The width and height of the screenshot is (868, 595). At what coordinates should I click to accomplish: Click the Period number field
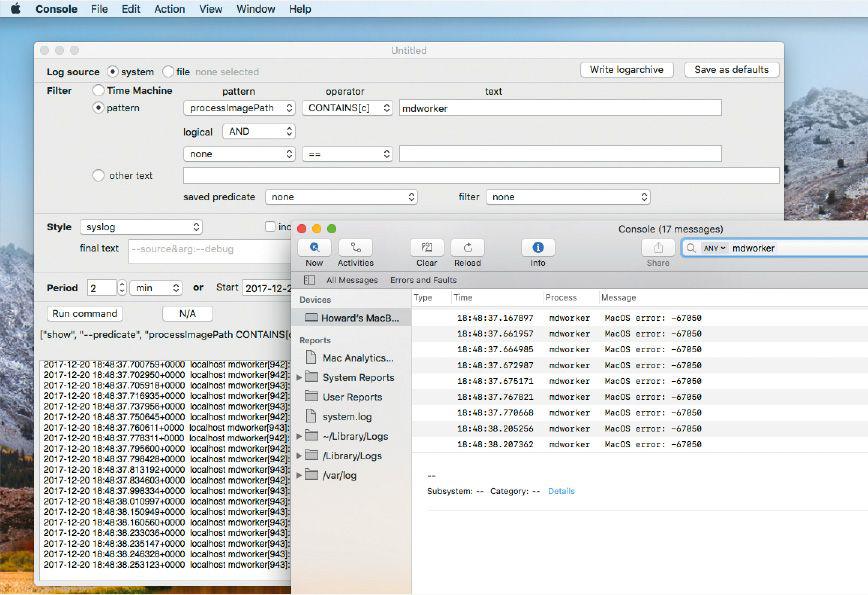click(102, 288)
